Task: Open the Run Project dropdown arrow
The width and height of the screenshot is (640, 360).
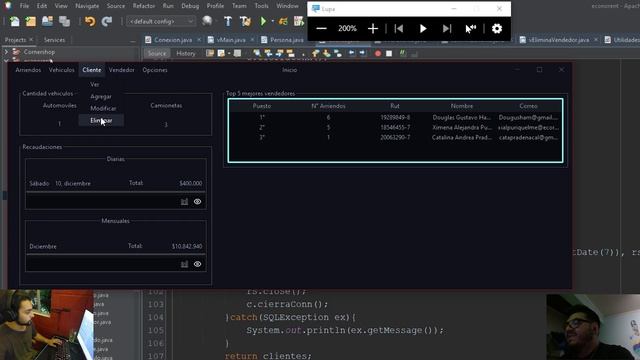Action: [x=273, y=21]
